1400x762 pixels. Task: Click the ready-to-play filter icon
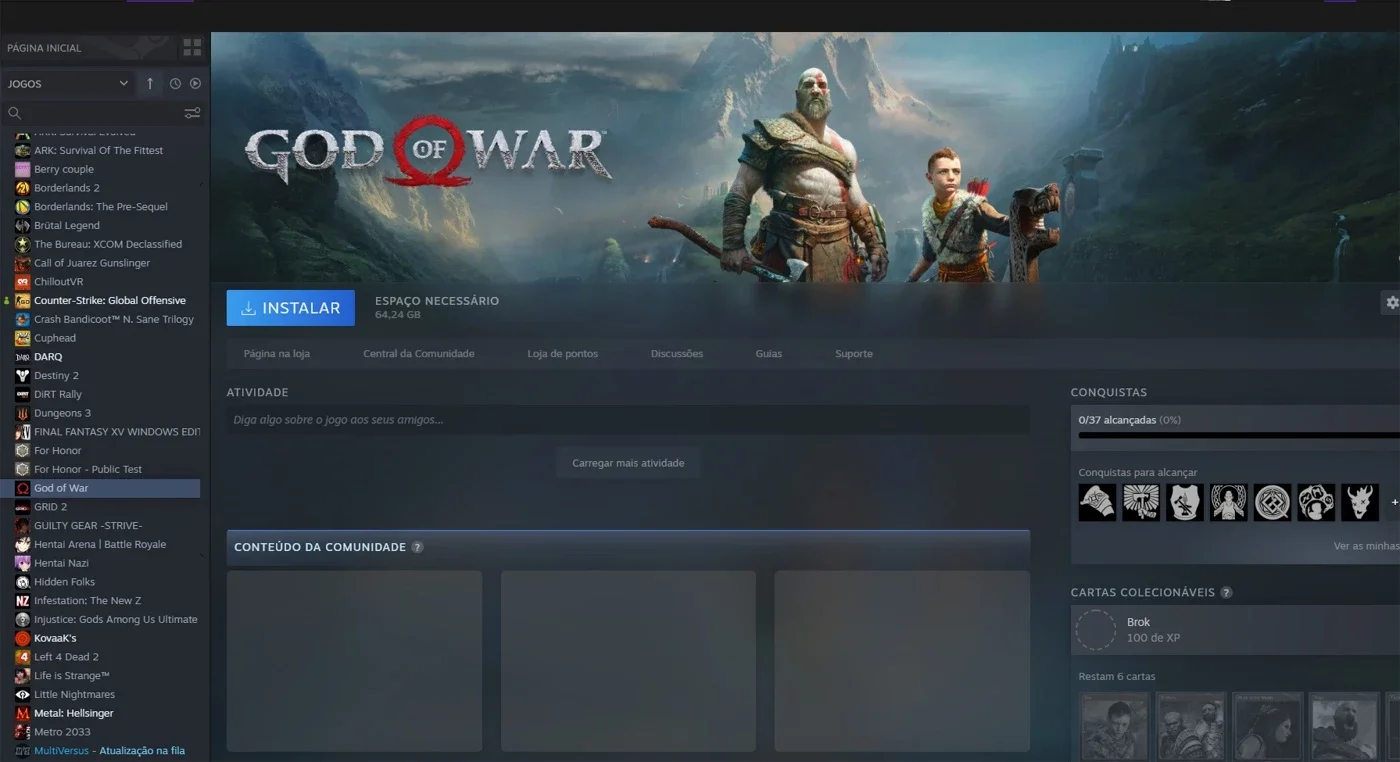tap(195, 84)
